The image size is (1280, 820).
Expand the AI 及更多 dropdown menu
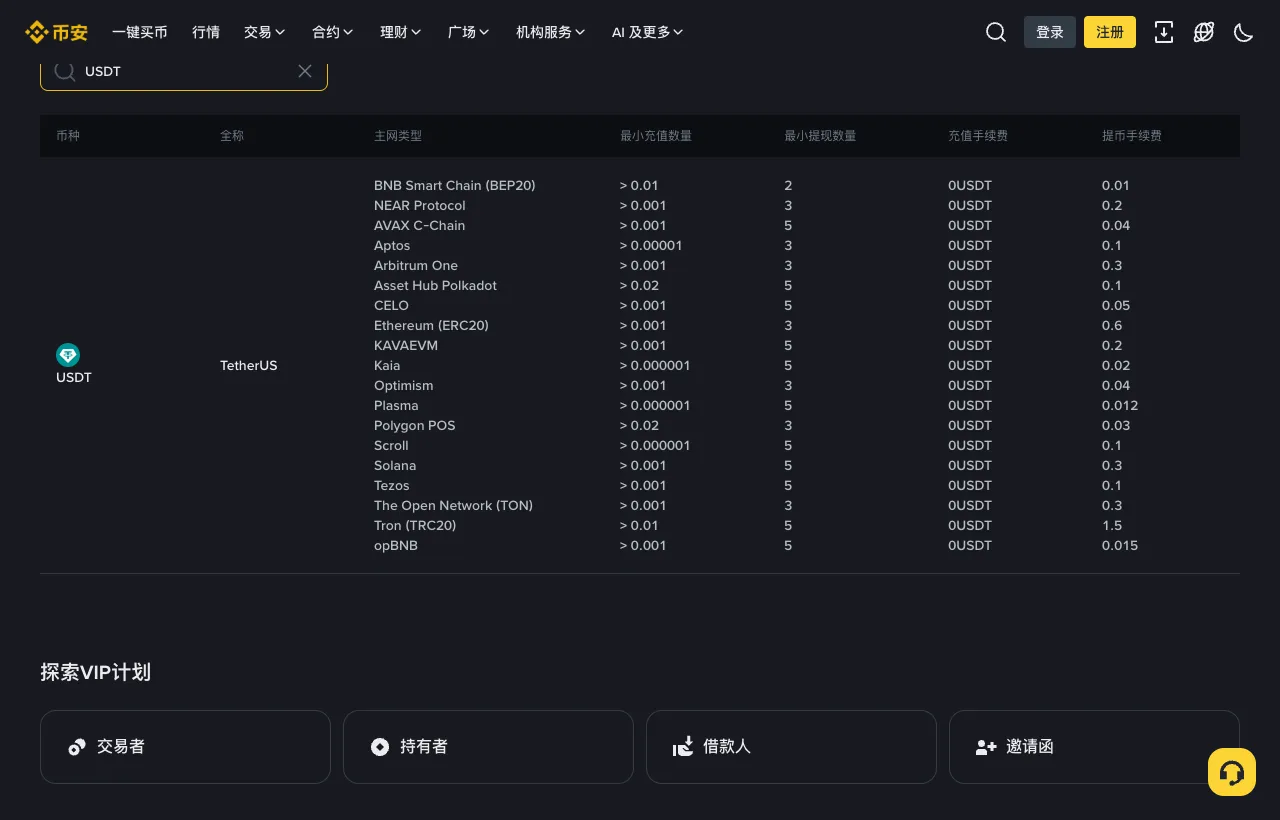[x=648, y=32]
